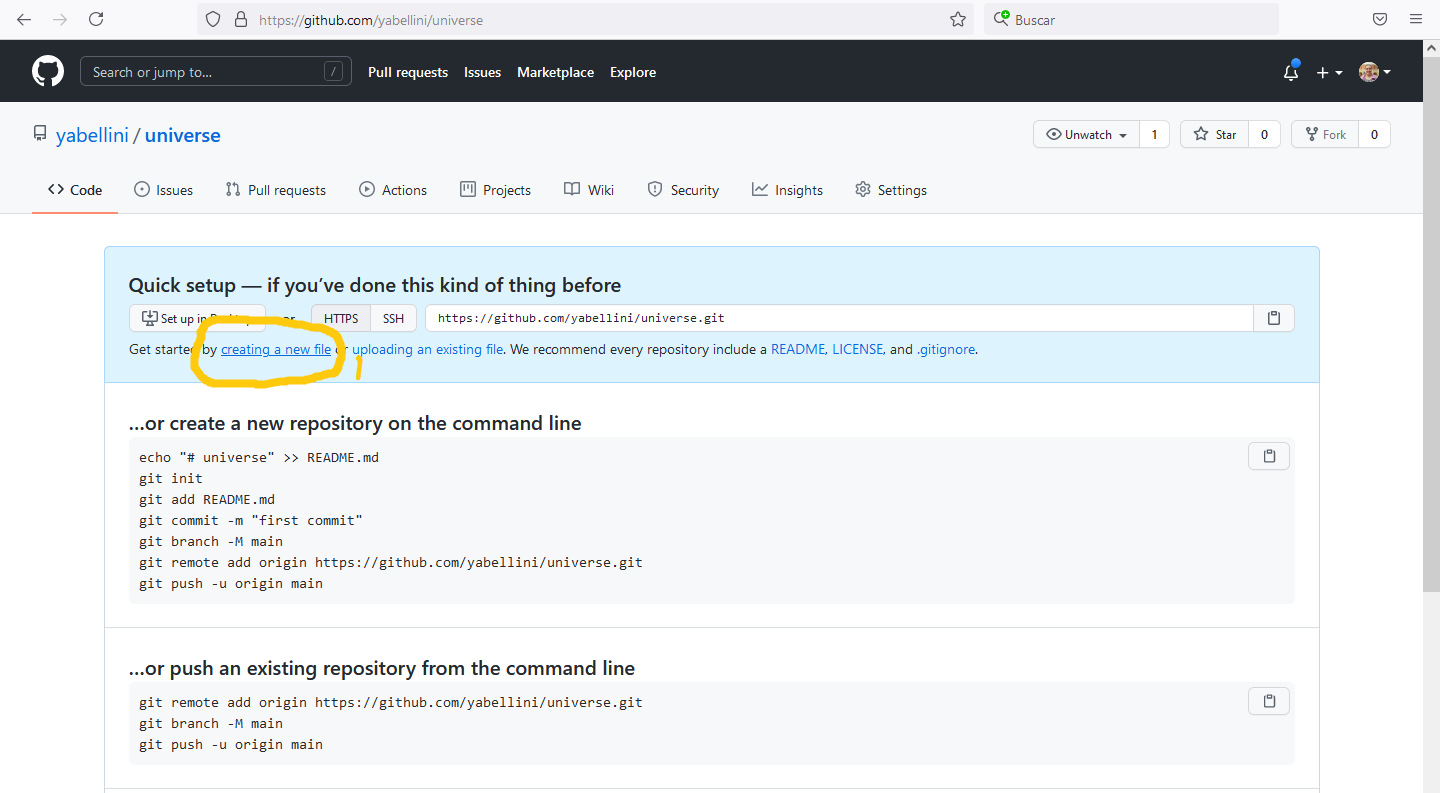1440x793 pixels.
Task: Copy the new repository commands
Action: [1269, 456]
